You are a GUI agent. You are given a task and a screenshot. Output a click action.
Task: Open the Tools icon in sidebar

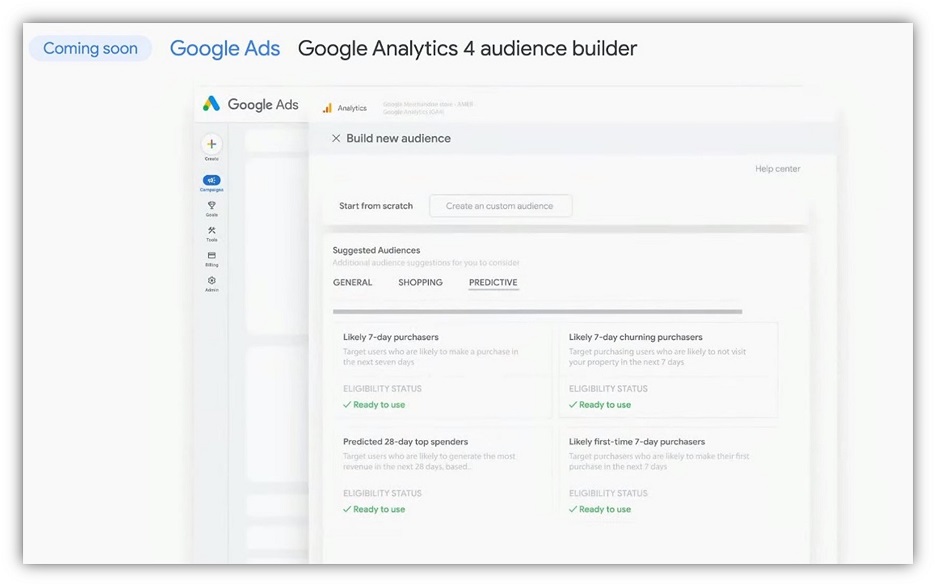pos(211,231)
